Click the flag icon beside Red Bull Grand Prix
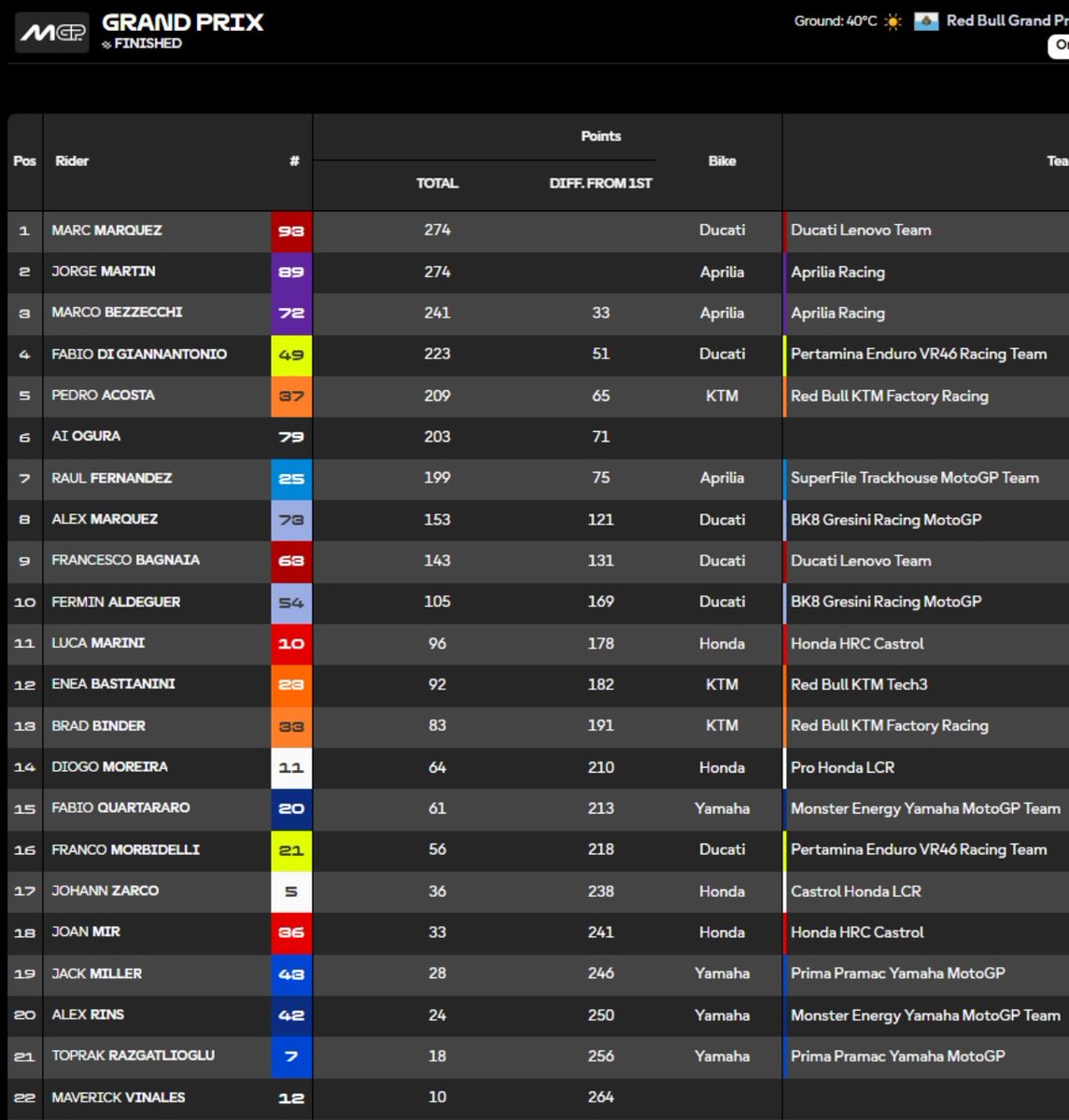This screenshot has height=1120, width=1069. pos(926,21)
